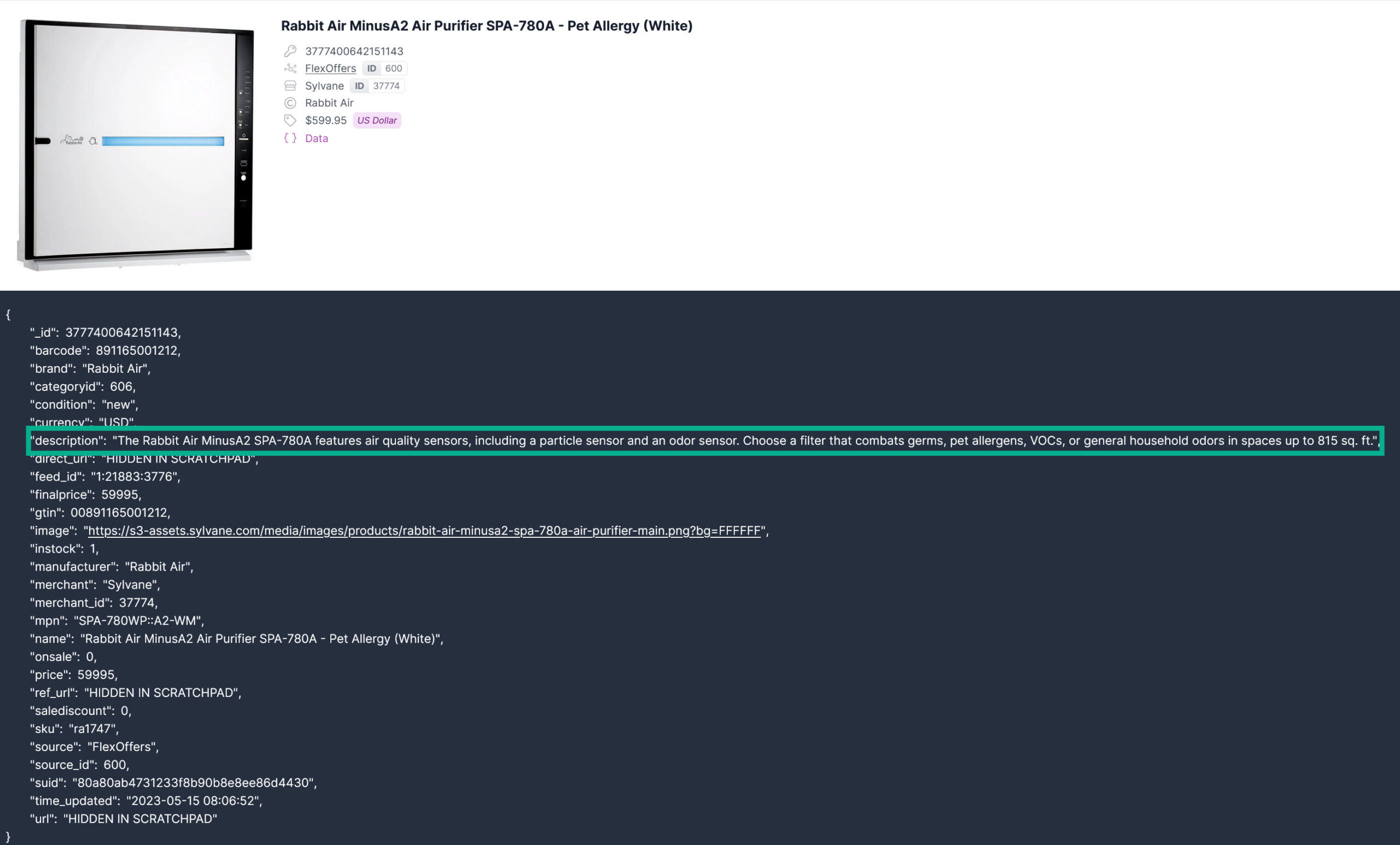The image size is (1400, 845).
Task: Click the key icon beside product ID
Action: [290, 51]
